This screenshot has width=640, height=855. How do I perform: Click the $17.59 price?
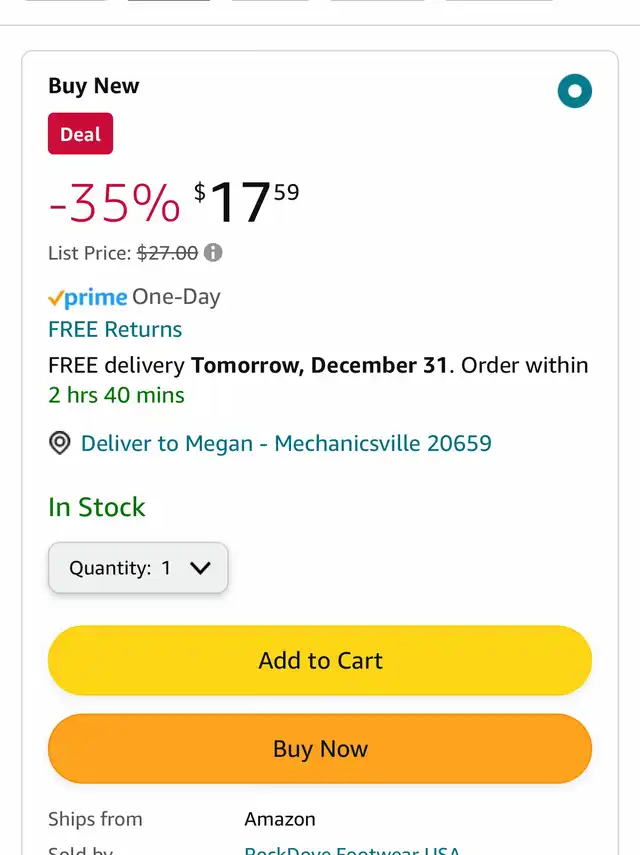pyautogui.click(x=246, y=201)
